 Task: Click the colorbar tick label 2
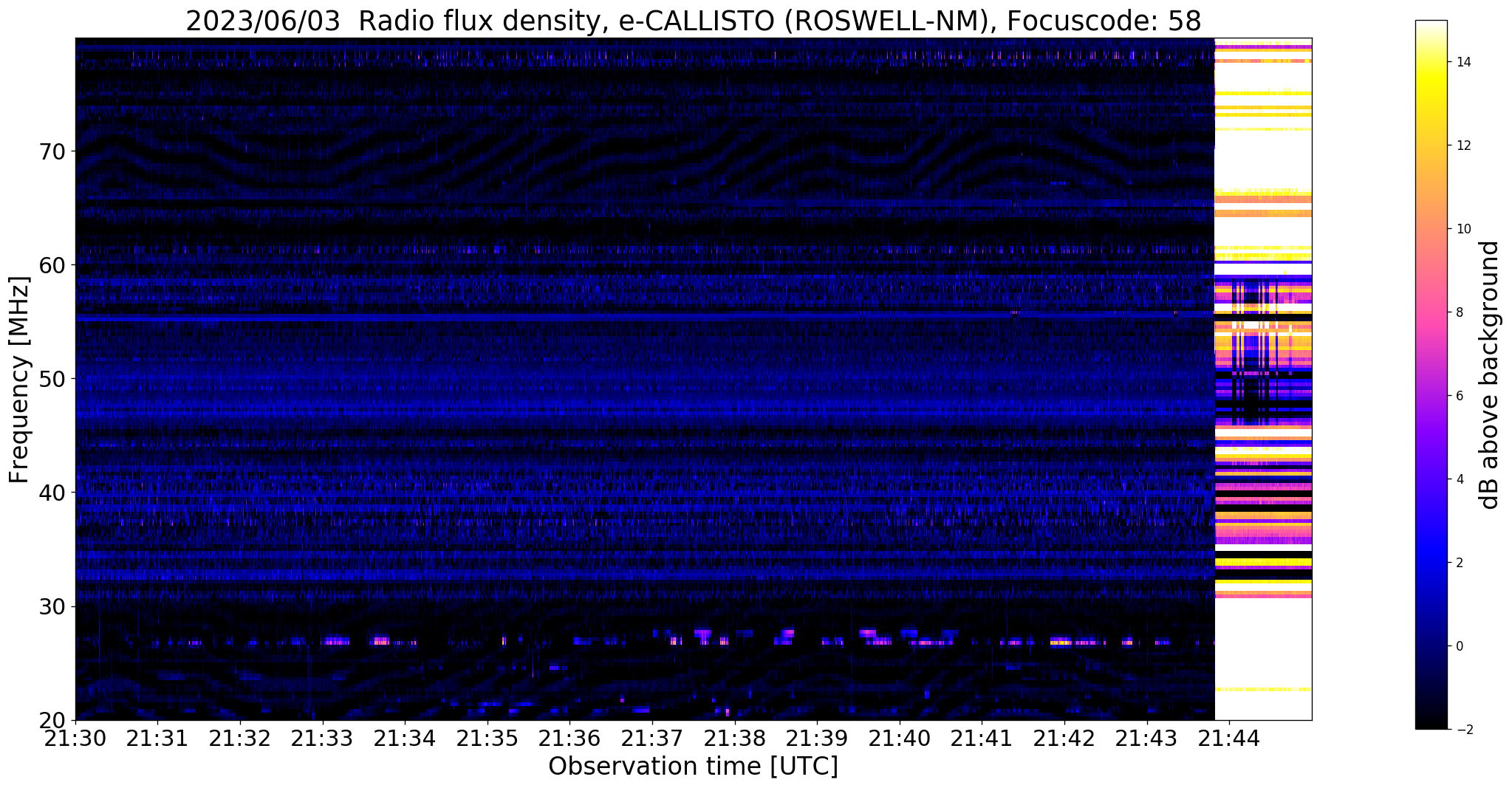[1459, 563]
